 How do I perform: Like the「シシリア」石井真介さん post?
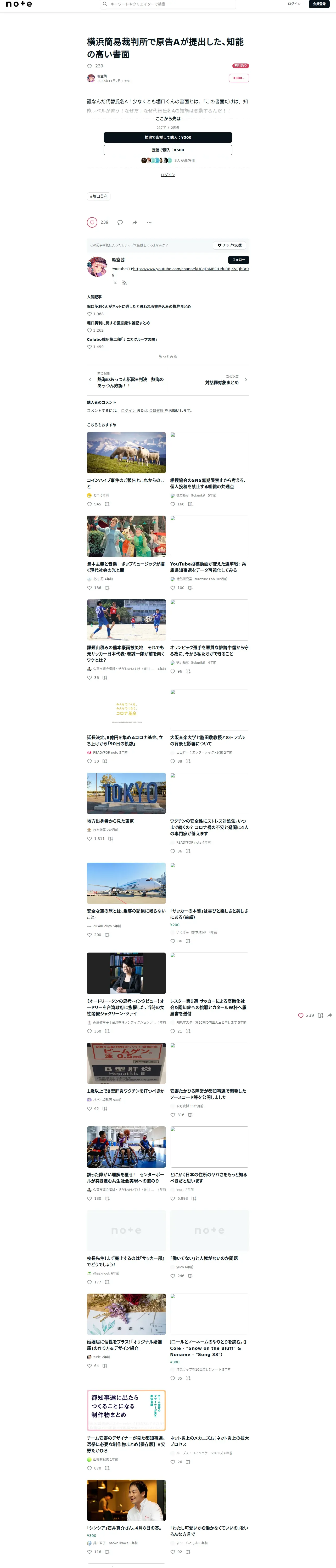pos(90,1552)
